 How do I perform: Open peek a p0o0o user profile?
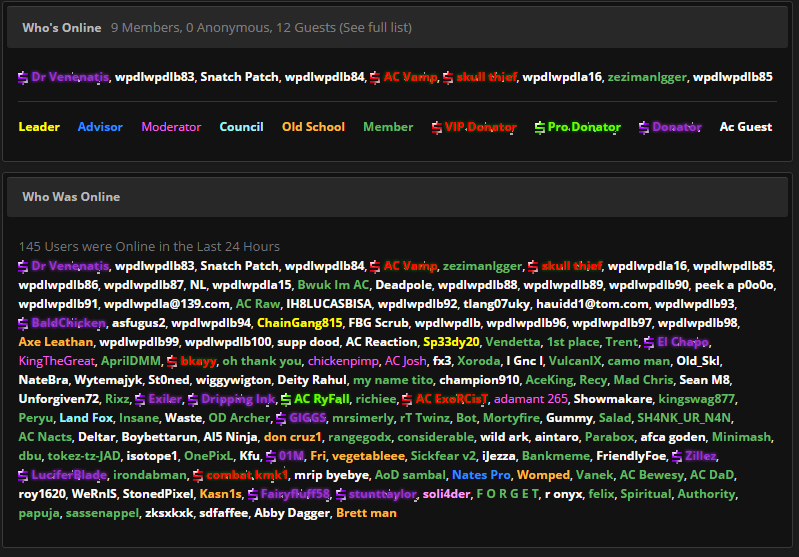click(734, 285)
